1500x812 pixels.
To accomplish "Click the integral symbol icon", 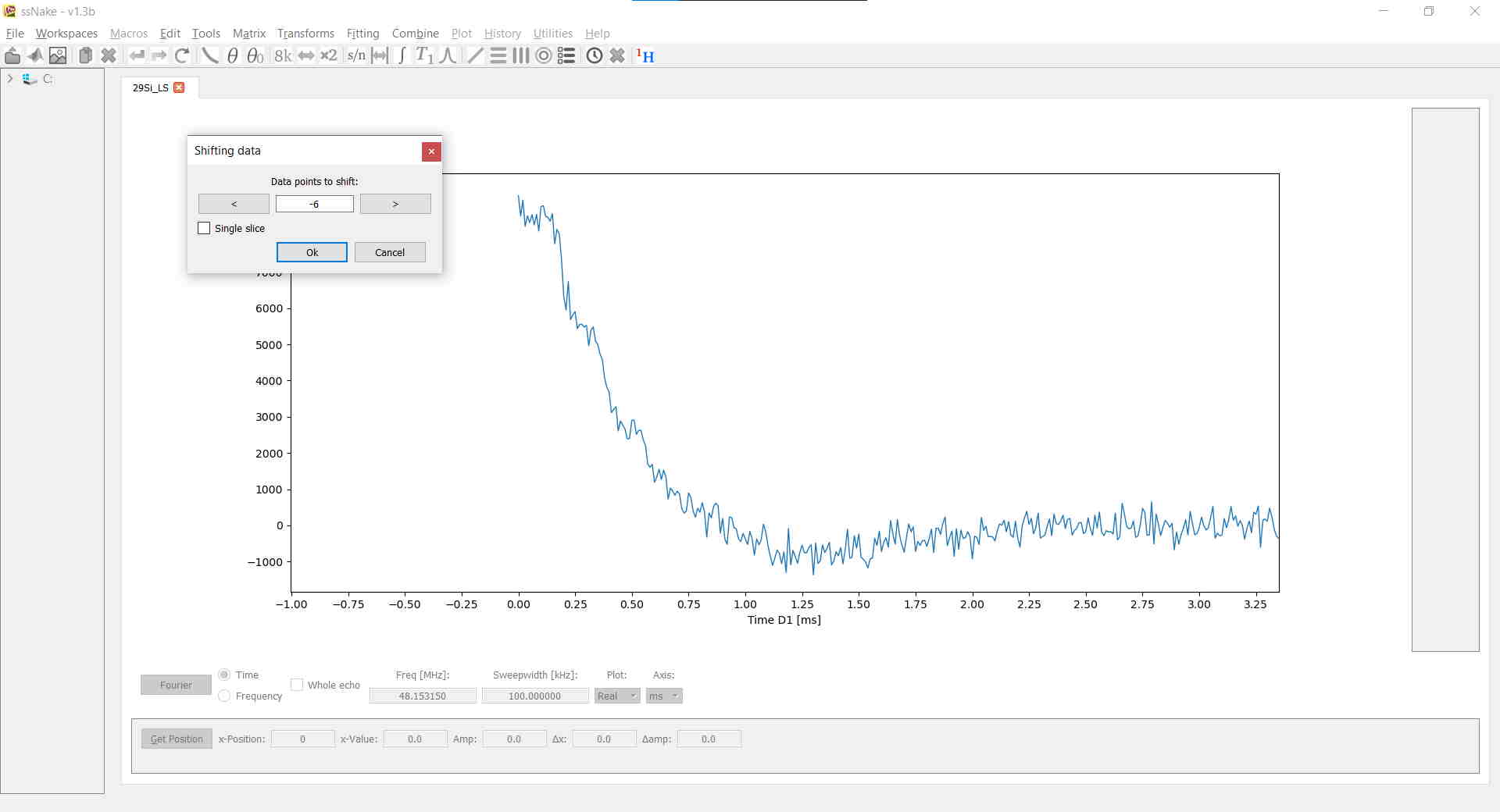I will click(x=402, y=55).
